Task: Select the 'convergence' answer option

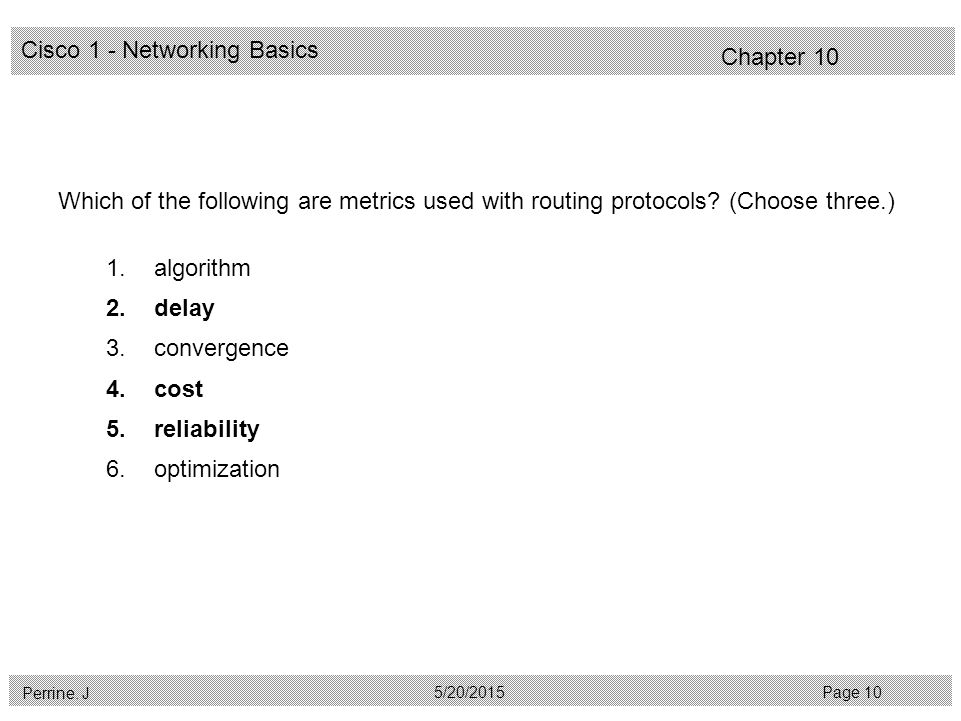Action: click(221, 349)
